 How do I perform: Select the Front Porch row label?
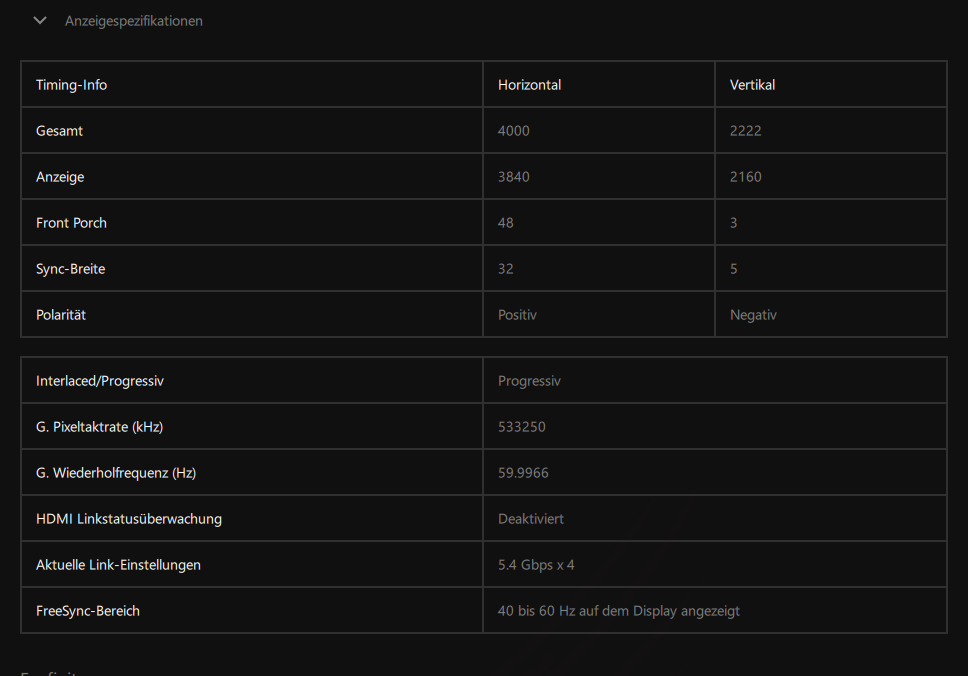[71, 223]
